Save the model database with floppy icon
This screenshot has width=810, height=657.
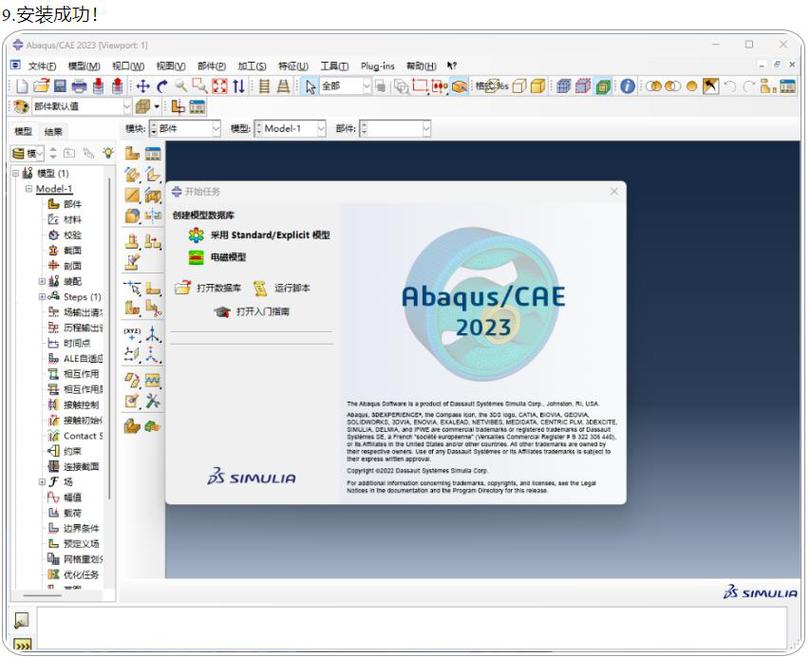pos(60,86)
